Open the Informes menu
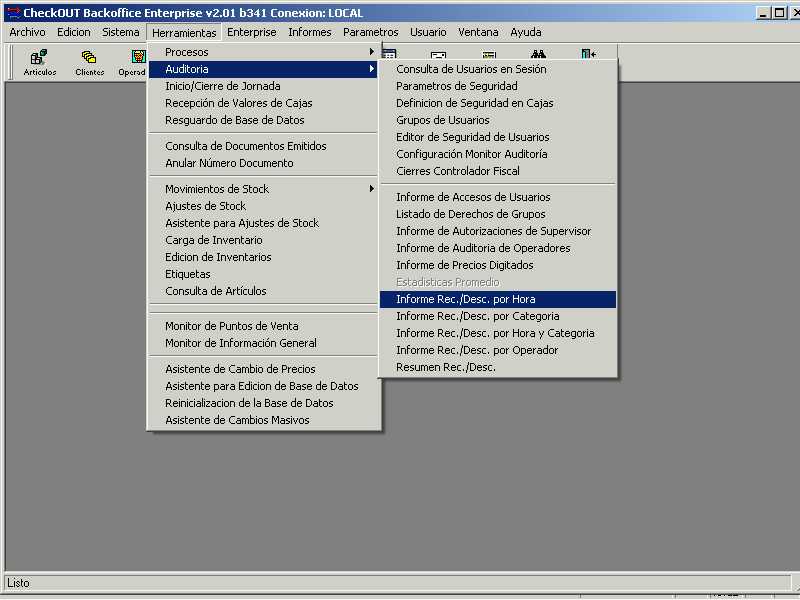The width and height of the screenshot is (800, 600). pos(310,32)
